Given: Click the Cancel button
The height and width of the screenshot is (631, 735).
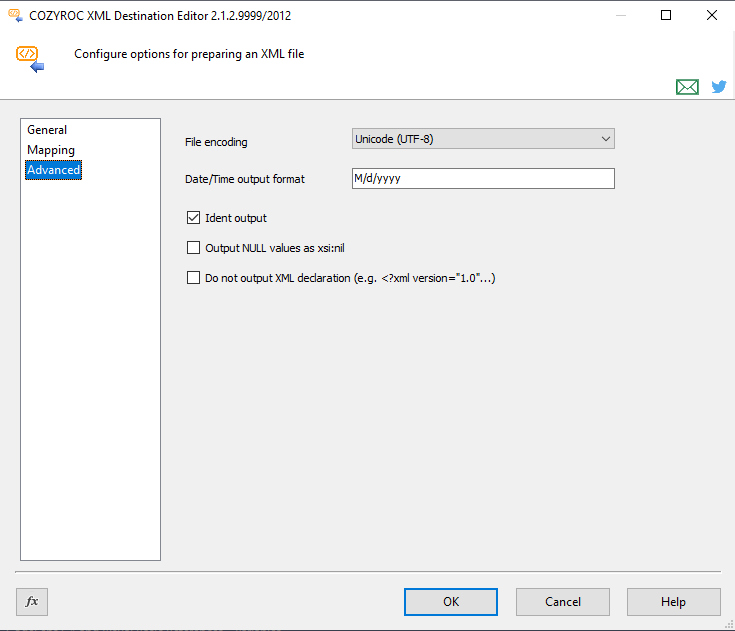Looking at the screenshot, I should point(562,602).
